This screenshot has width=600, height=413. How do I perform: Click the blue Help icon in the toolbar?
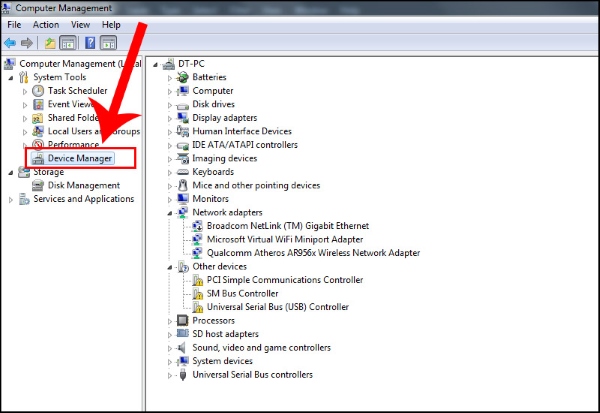point(90,43)
